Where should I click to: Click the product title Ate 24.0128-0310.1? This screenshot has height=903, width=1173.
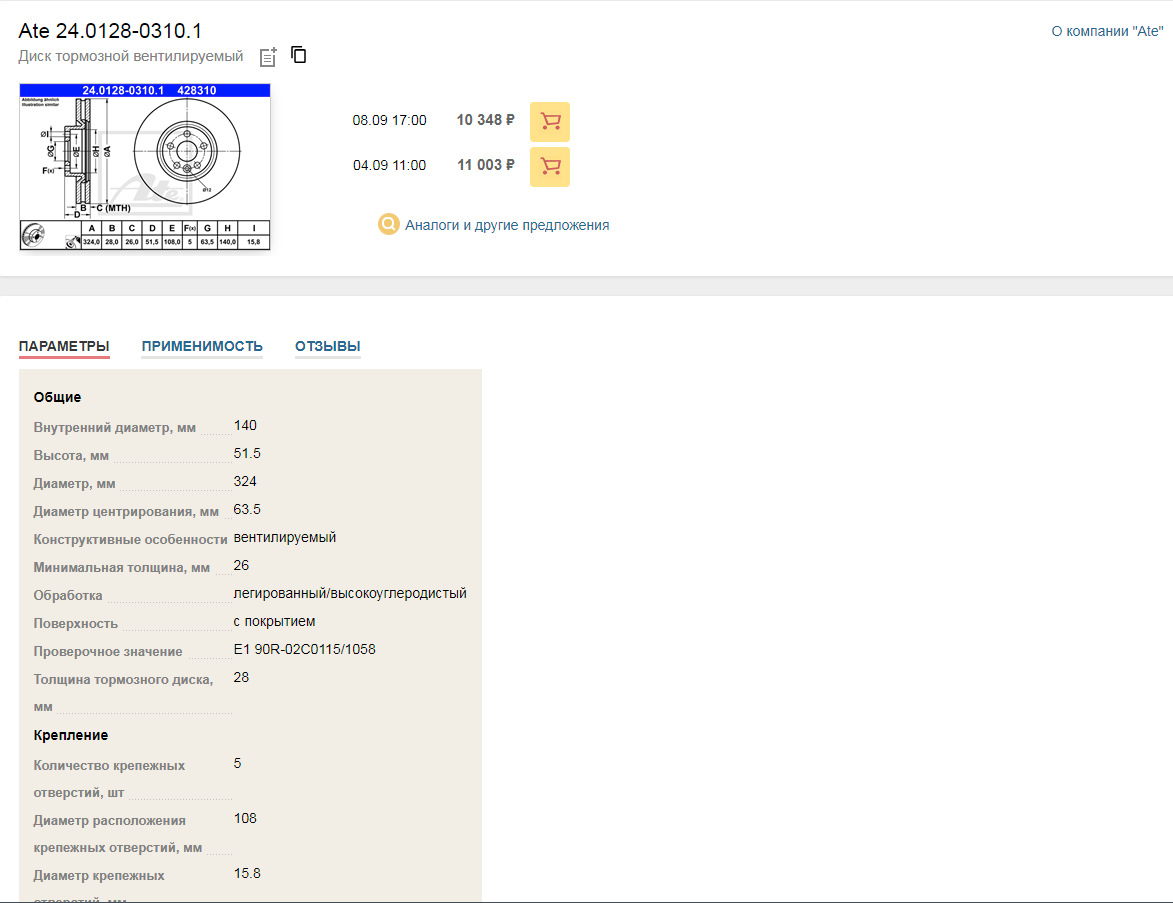pyautogui.click(x=110, y=31)
